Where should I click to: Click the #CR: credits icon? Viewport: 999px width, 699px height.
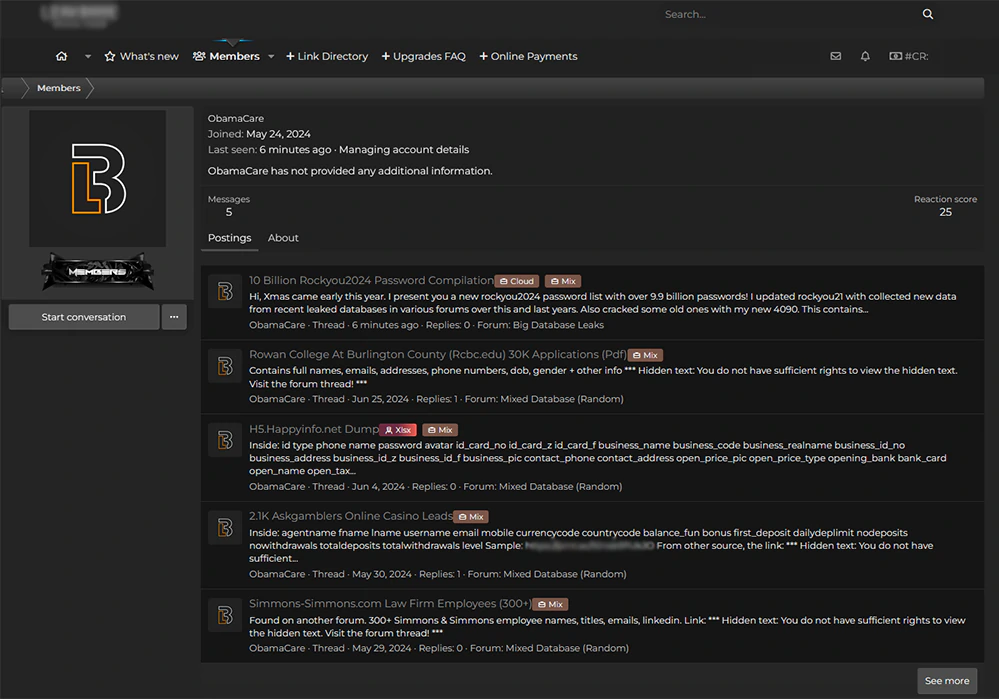pyautogui.click(x=909, y=56)
